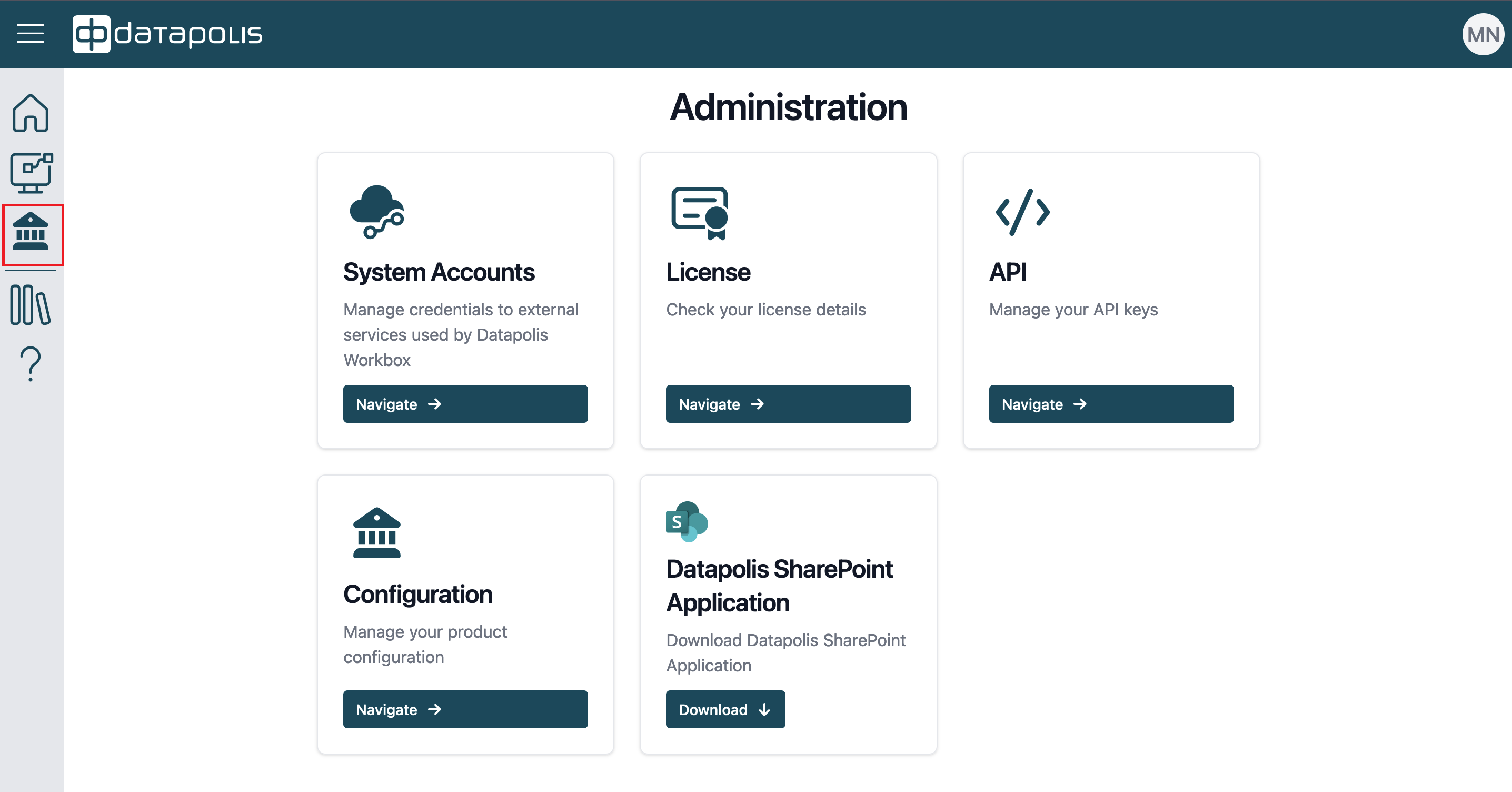This screenshot has height=792, width=1512.
Task: Navigate to API keys
Action: pos(1110,404)
